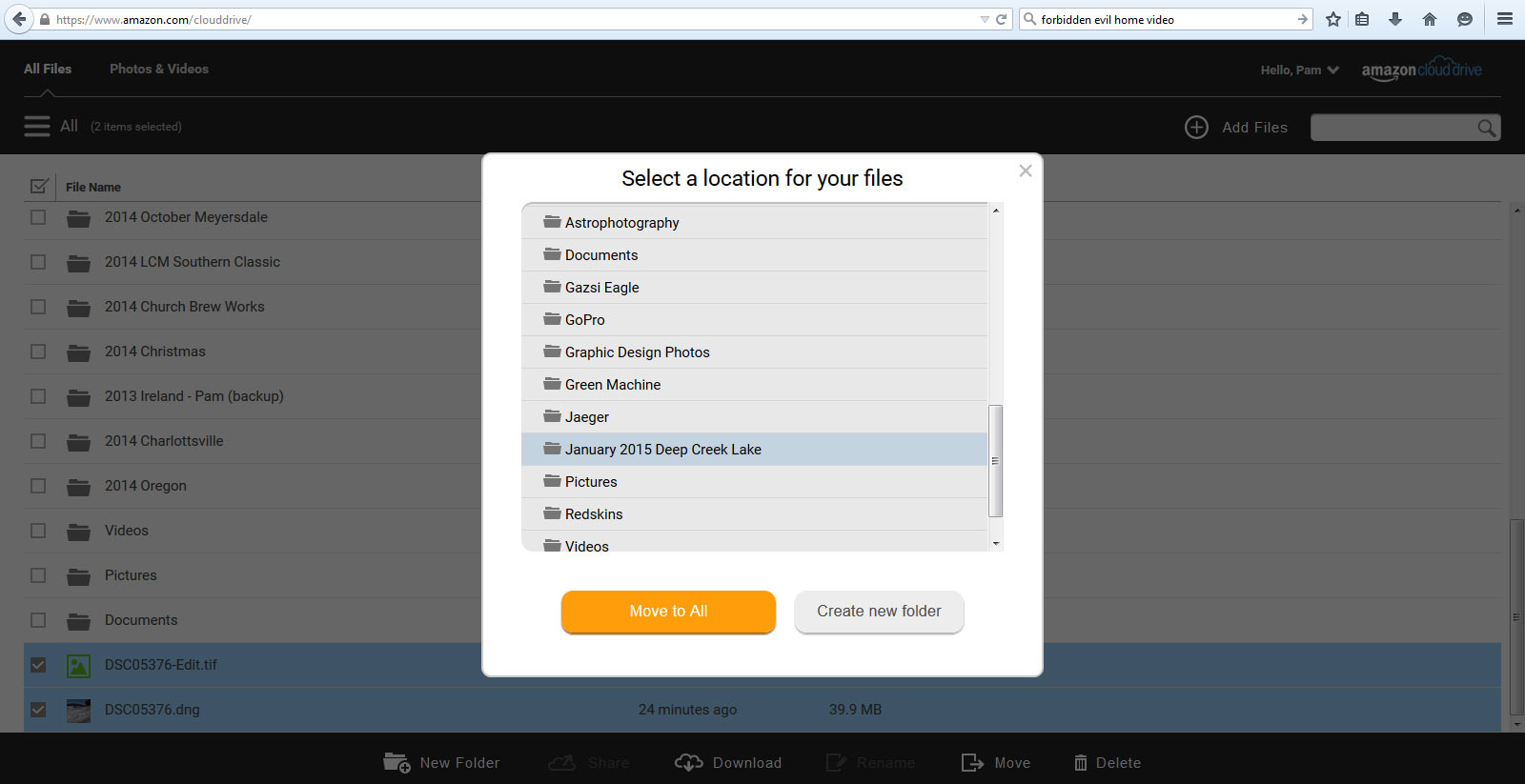Click the Move icon in bottom toolbar
This screenshot has height=784, width=1525.
point(972,762)
